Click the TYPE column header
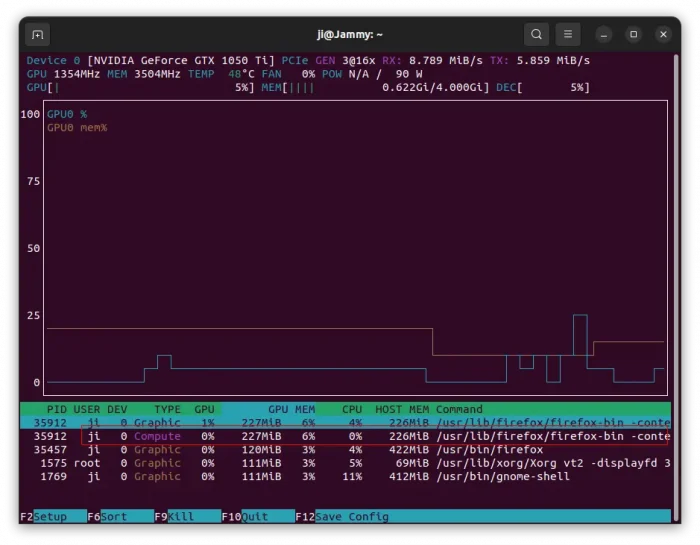 coord(167,409)
